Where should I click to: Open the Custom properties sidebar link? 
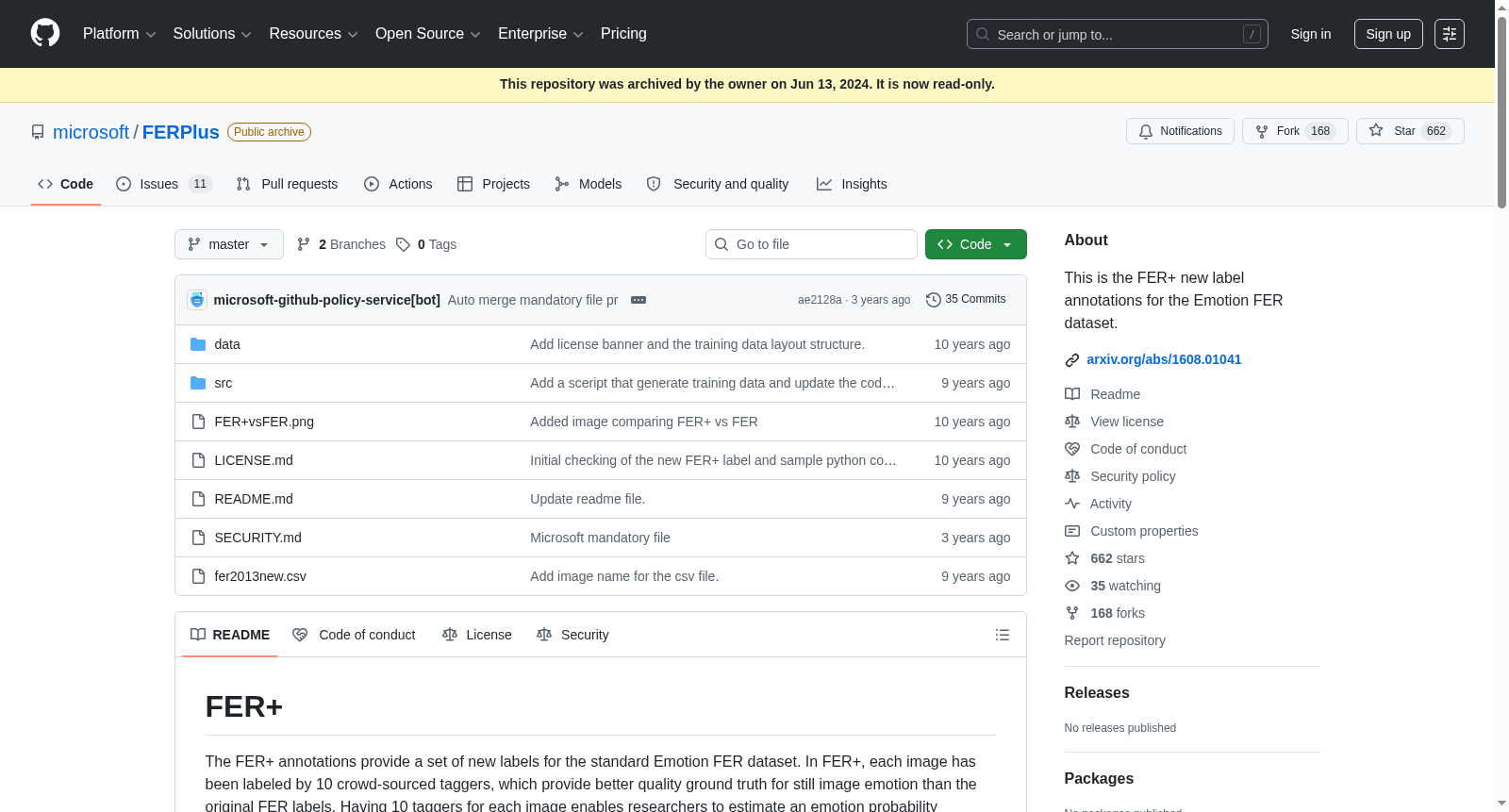coord(1144,531)
